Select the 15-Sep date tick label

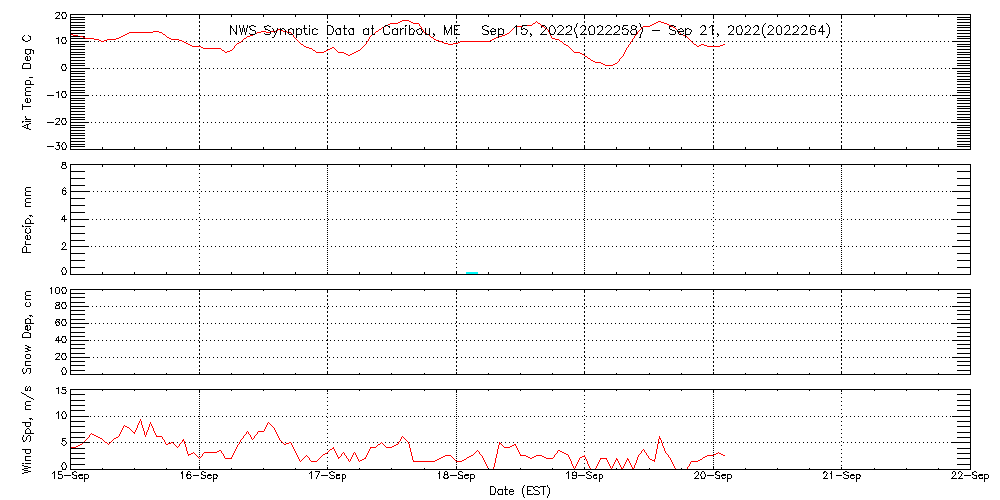click(x=71, y=478)
